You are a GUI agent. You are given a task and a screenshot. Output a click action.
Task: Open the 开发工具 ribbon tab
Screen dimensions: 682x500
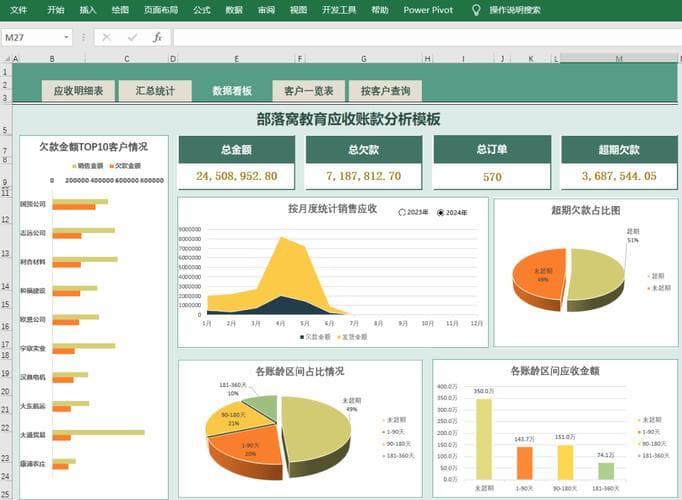point(339,10)
